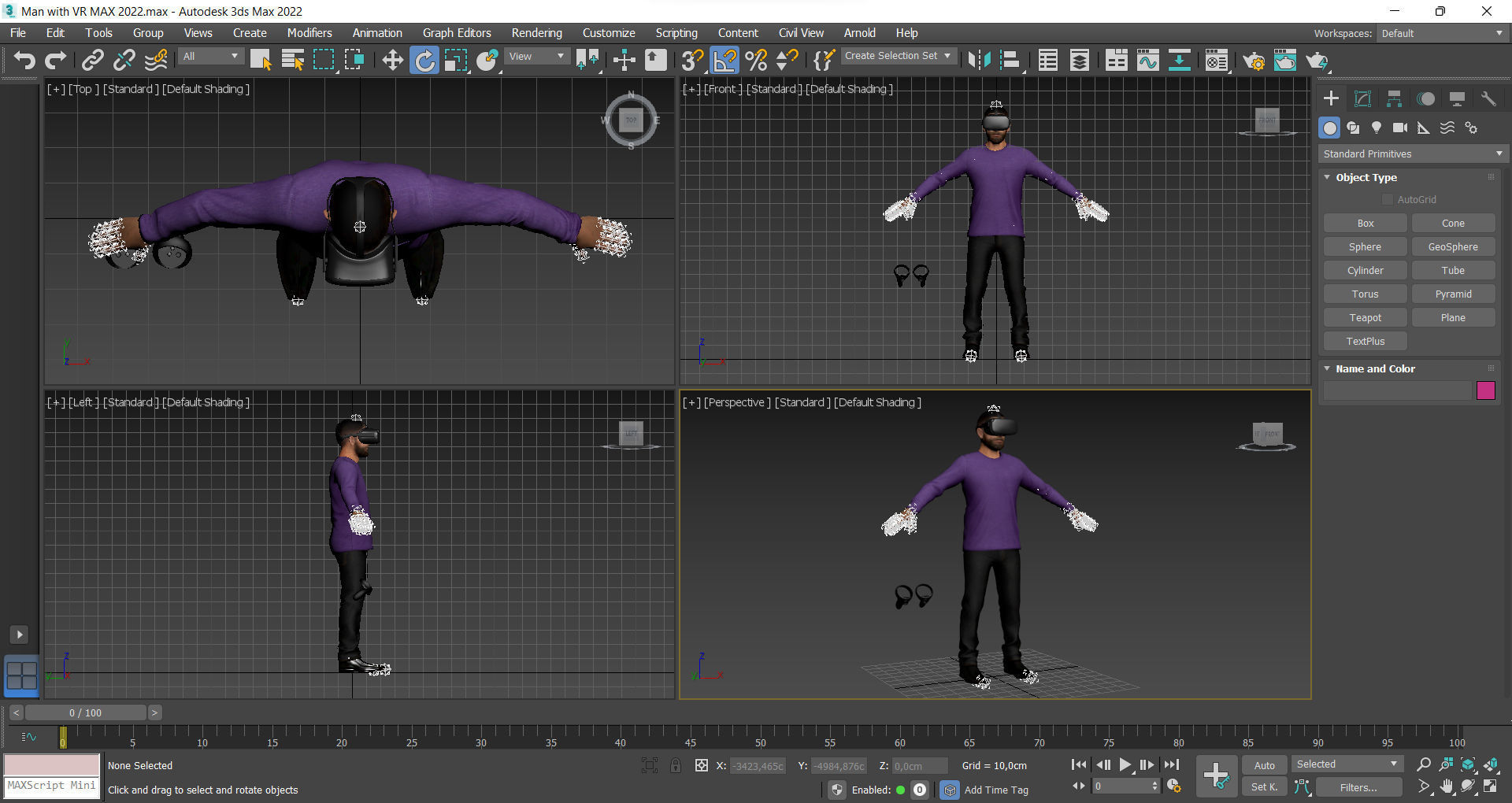The image size is (1512, 803).
Task: Open the Hierarchy command panel tab
Action: tap(1394, 98)
